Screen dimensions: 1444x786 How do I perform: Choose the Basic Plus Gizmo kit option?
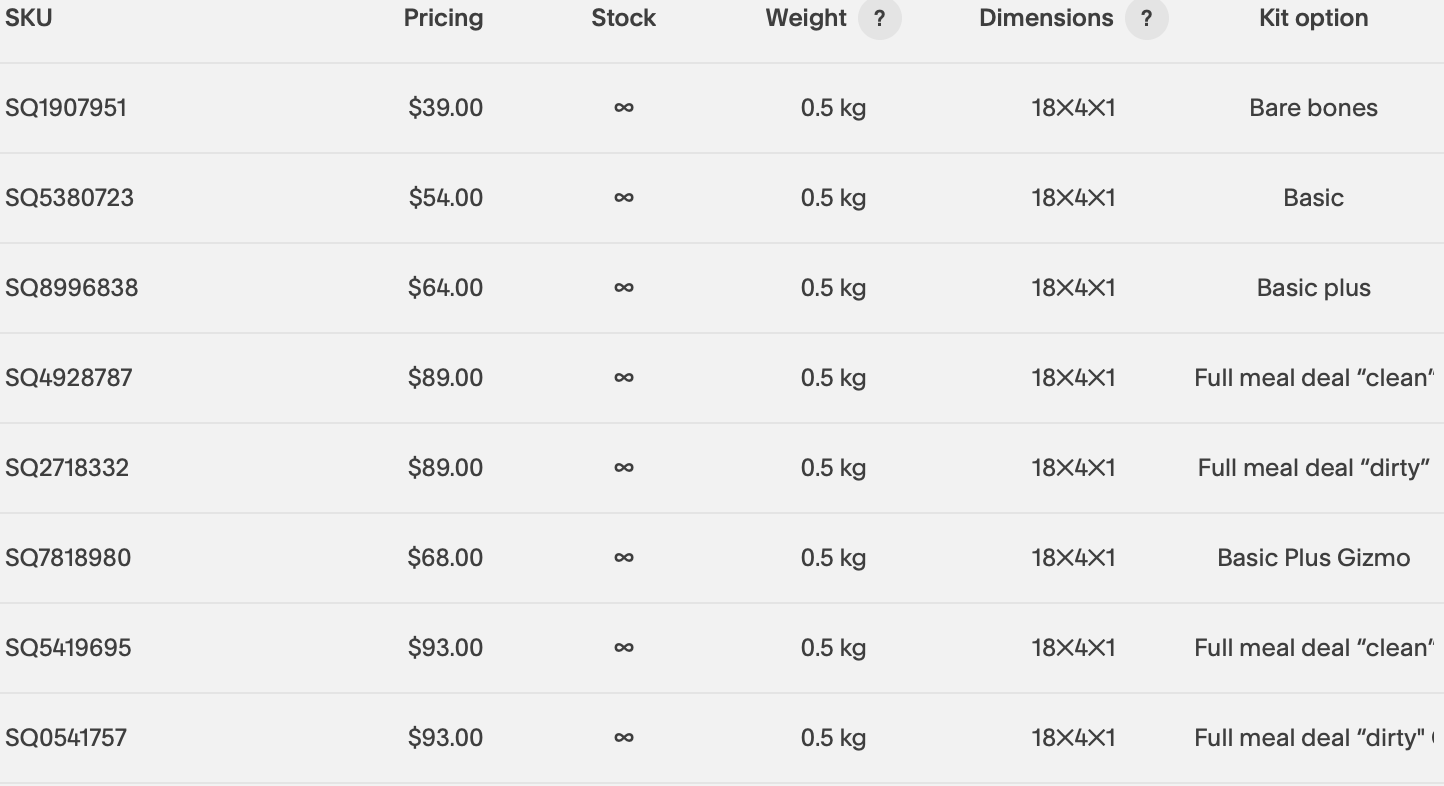coord(1313,558)
